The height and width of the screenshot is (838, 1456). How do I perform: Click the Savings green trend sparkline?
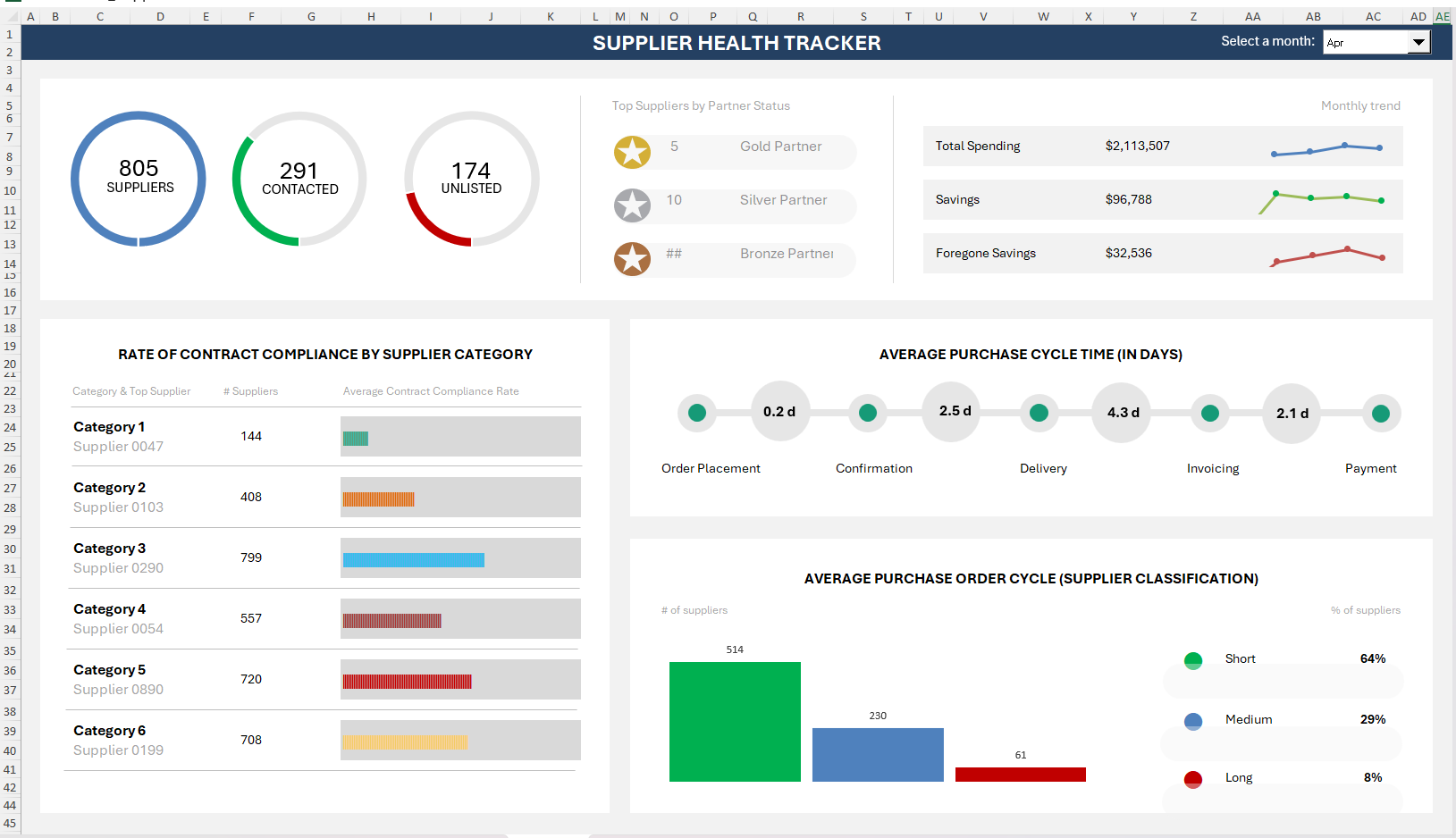coord(1322,202)
